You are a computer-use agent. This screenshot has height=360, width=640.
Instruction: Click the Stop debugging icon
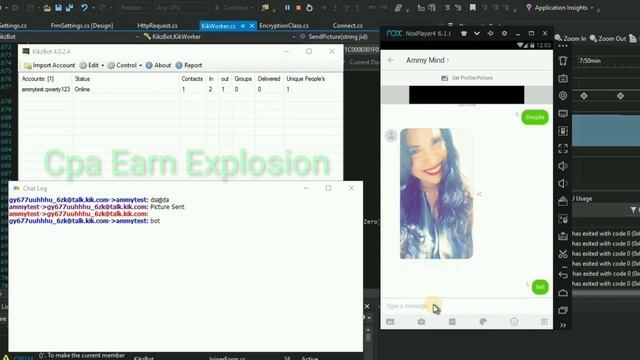tap(298, 8)
